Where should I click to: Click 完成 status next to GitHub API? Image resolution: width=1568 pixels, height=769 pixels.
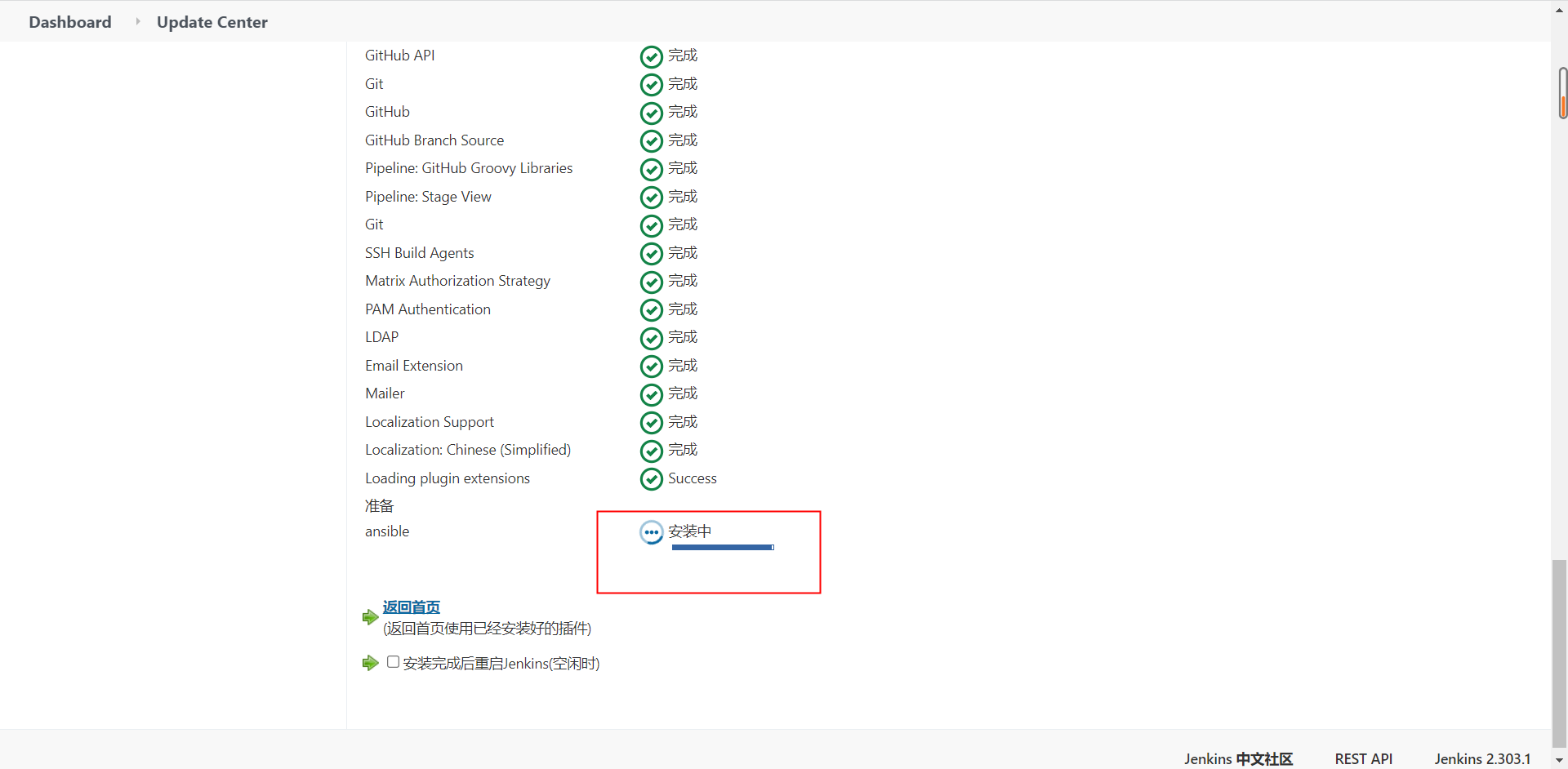click(x=683, y=56)
